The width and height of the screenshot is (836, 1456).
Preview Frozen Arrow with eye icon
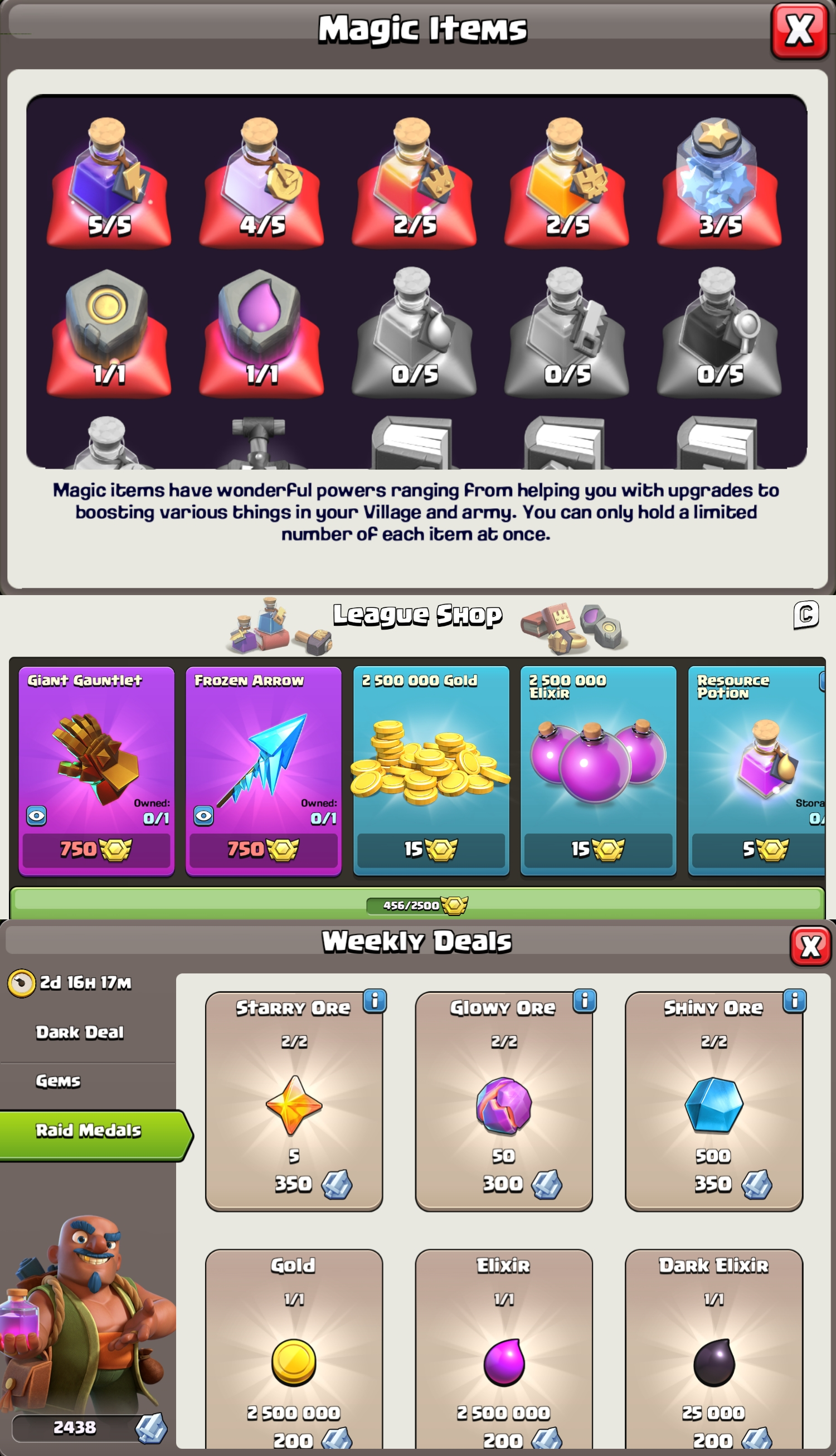[204, 816]
